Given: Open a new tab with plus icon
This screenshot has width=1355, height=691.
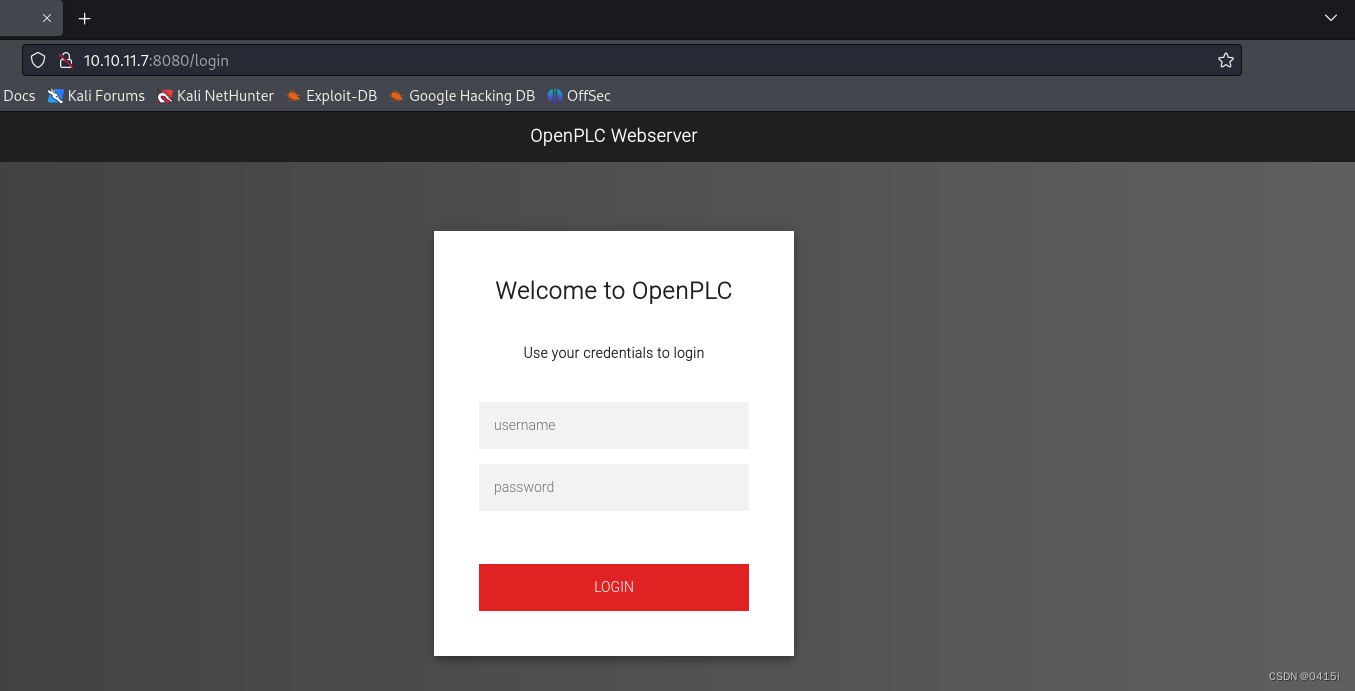Looking at the screenshot, I should click(x=85, y=18).
